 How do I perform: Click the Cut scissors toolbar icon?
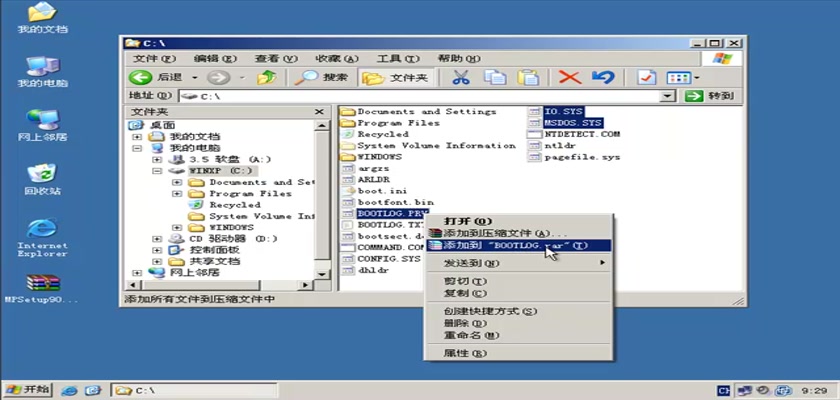[x=460, y=78]
